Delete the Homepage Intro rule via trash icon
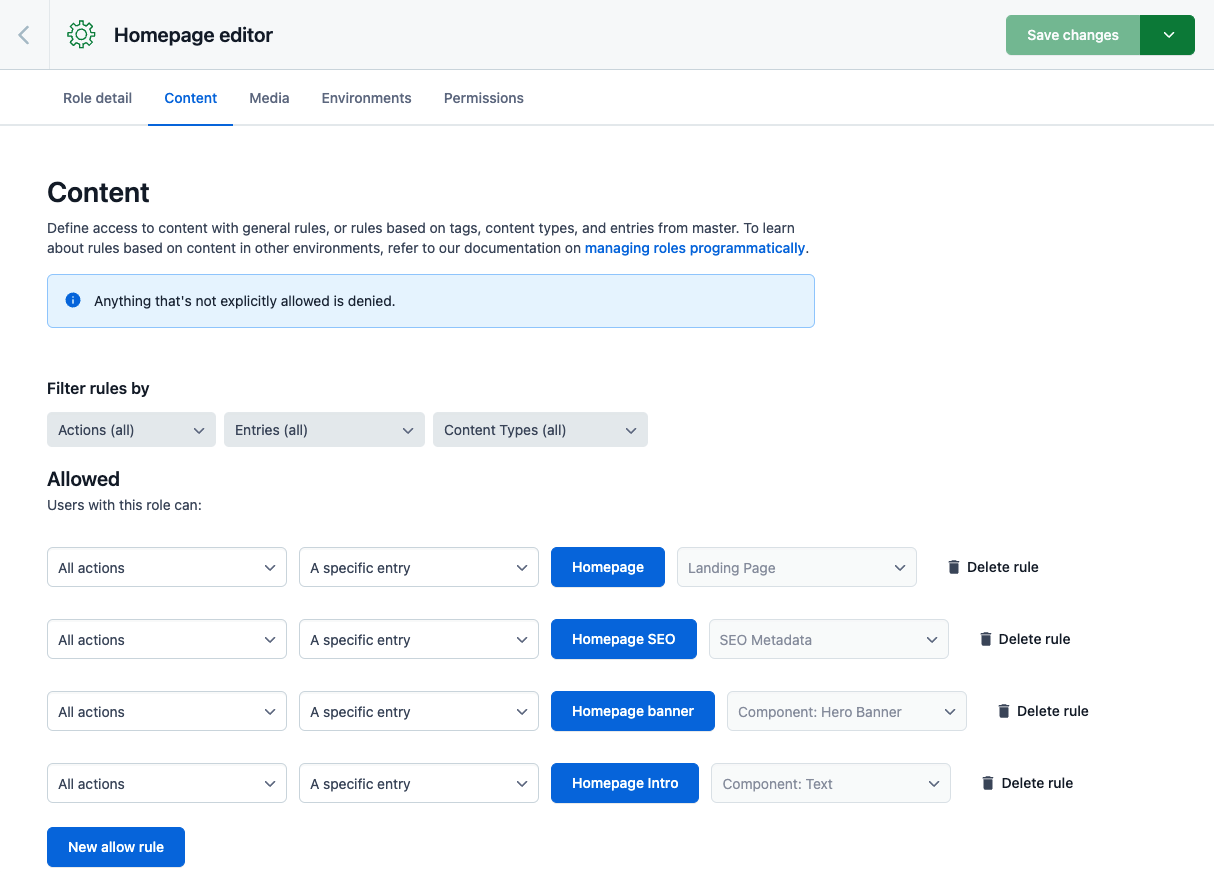Screen dimensions: 1214x875 [987, 782]
